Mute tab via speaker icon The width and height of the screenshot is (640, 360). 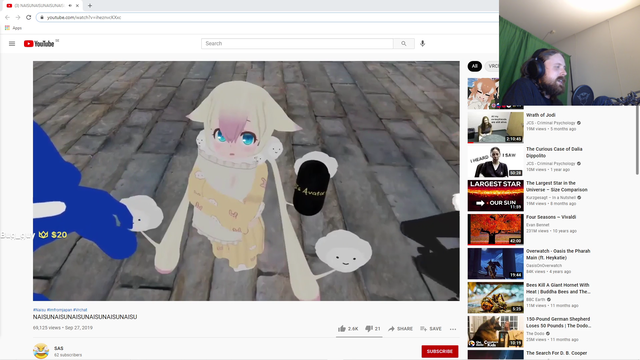tap(70, 6)
